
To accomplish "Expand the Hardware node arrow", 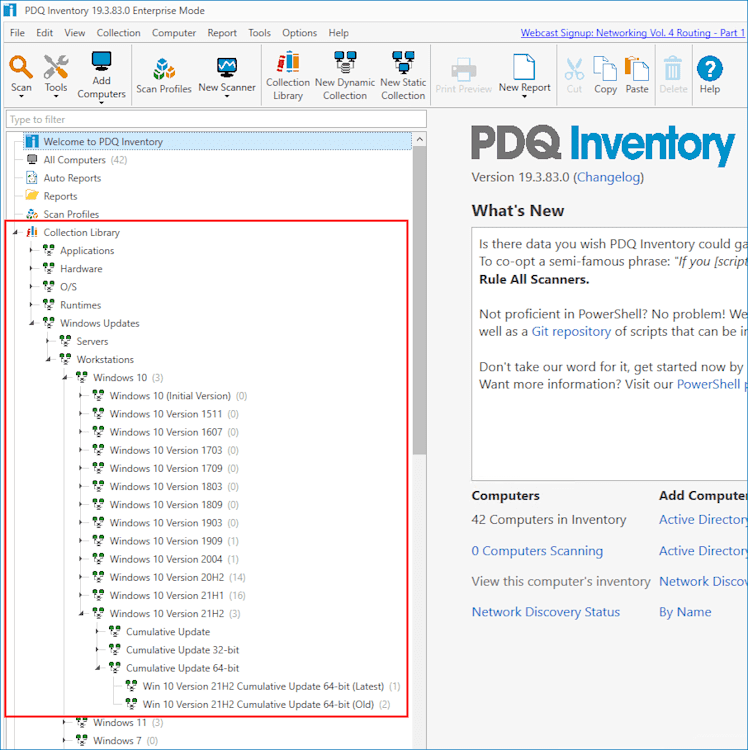I will pyautogui.click(x=31, y=268).
